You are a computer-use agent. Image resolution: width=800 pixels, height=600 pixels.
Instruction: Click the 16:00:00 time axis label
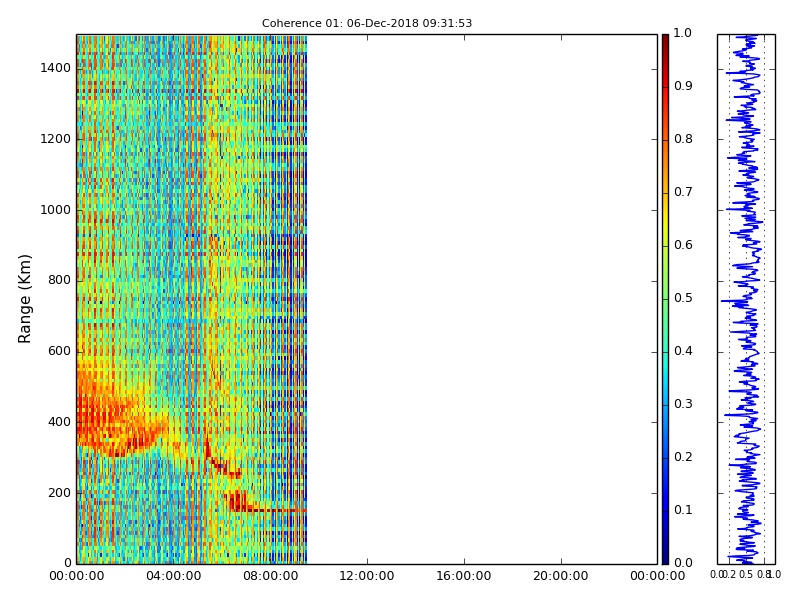(x=464, y=576)
